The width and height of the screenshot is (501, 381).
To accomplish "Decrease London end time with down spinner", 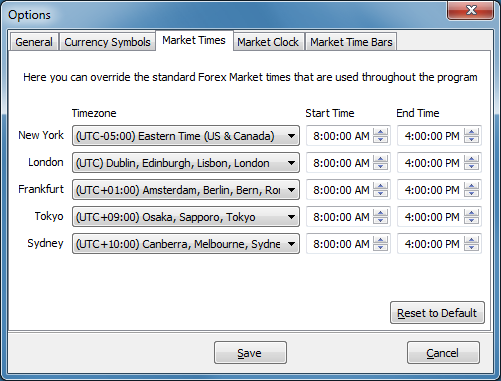I will coord(471,166).
